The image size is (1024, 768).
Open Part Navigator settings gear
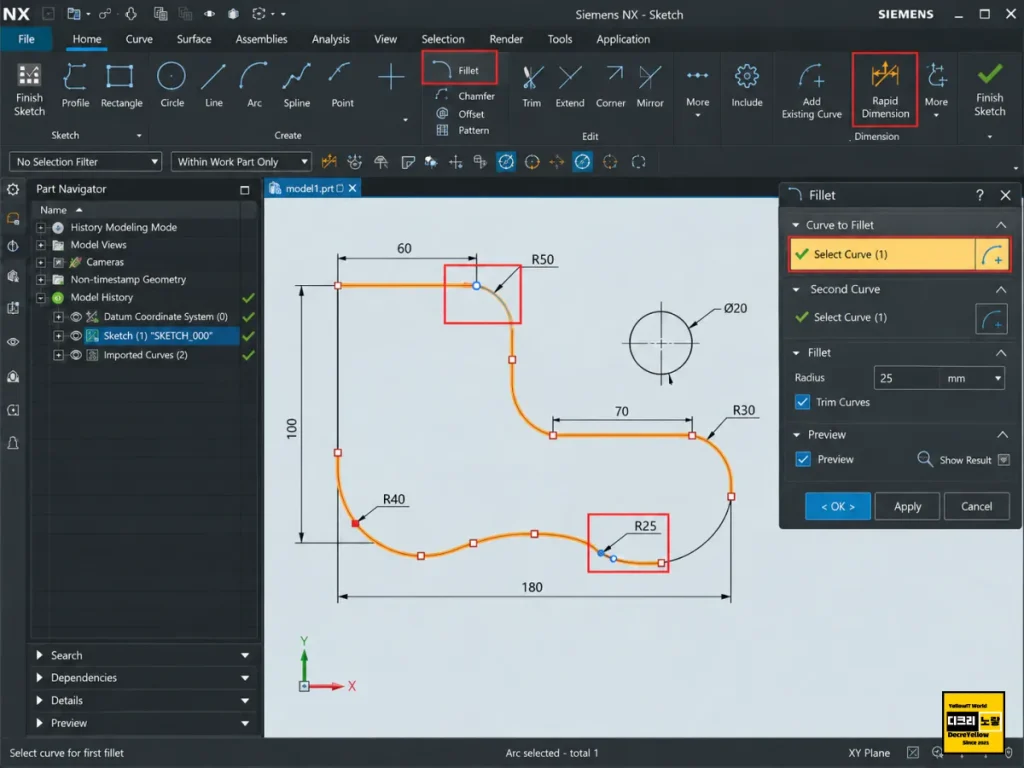coord(13,189)
